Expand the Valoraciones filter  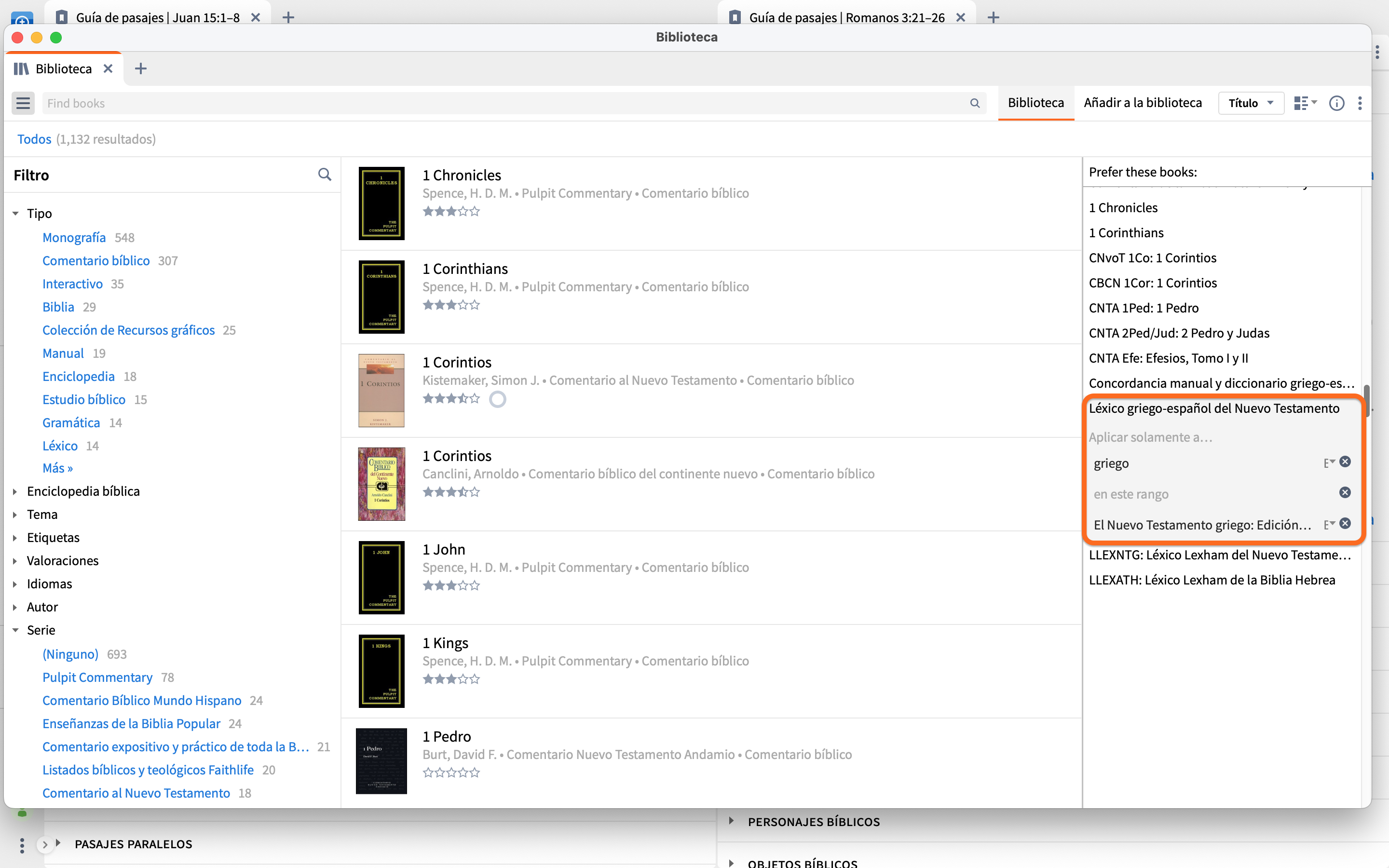pyautogui.click(x=15, y=561)
